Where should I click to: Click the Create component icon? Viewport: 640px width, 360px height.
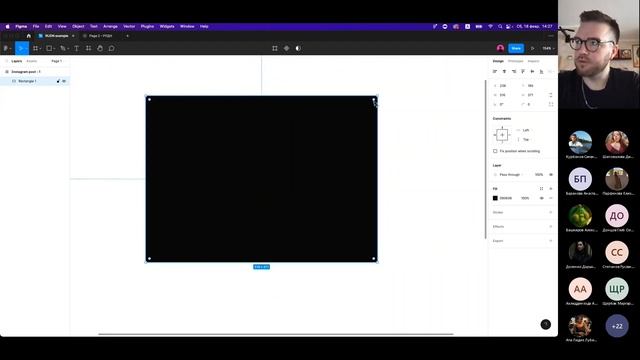pos(287,48)
